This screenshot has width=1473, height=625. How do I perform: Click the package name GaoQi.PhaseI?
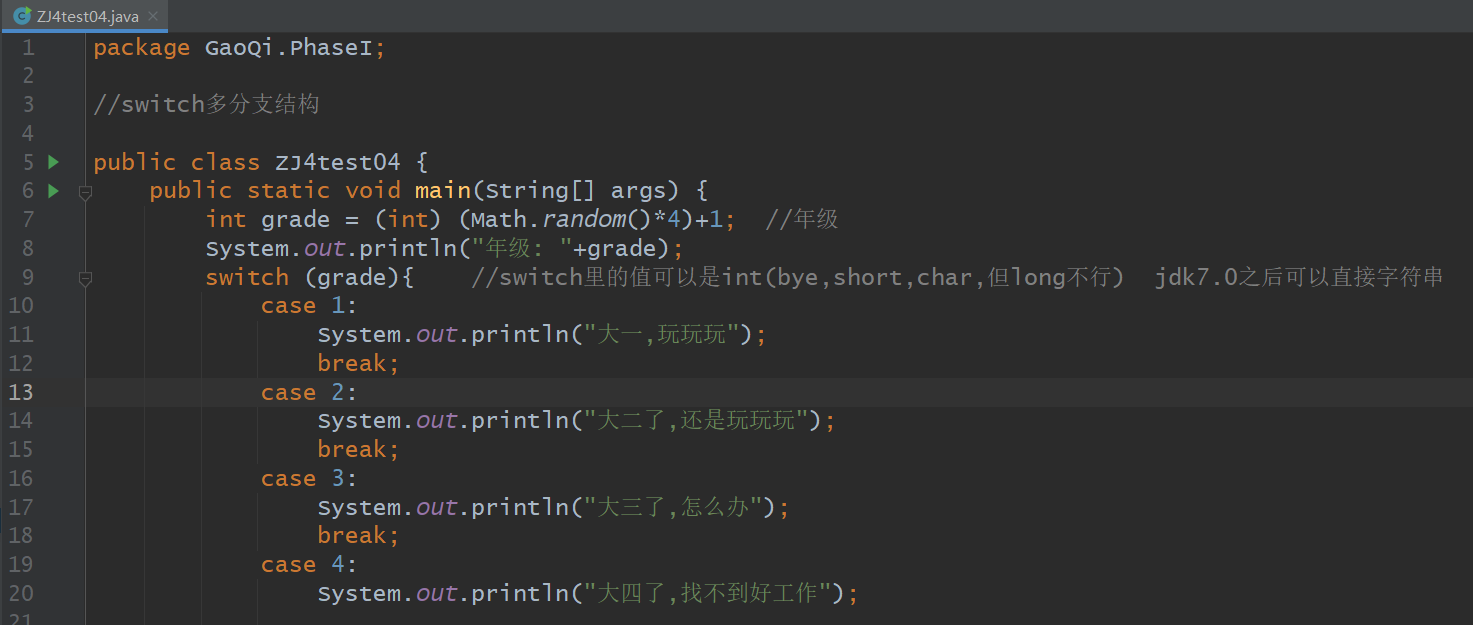pyautogui.click(x=288, y=48)
